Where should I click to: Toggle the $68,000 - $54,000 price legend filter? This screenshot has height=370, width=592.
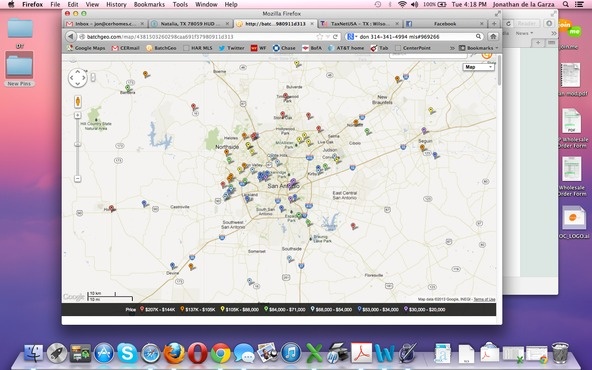(x=331, y=309)
